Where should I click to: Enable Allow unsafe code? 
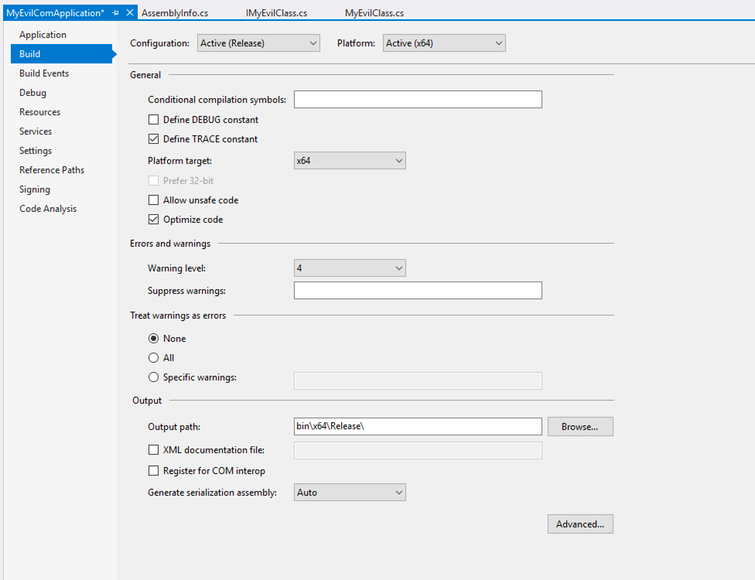coord(153,200)
